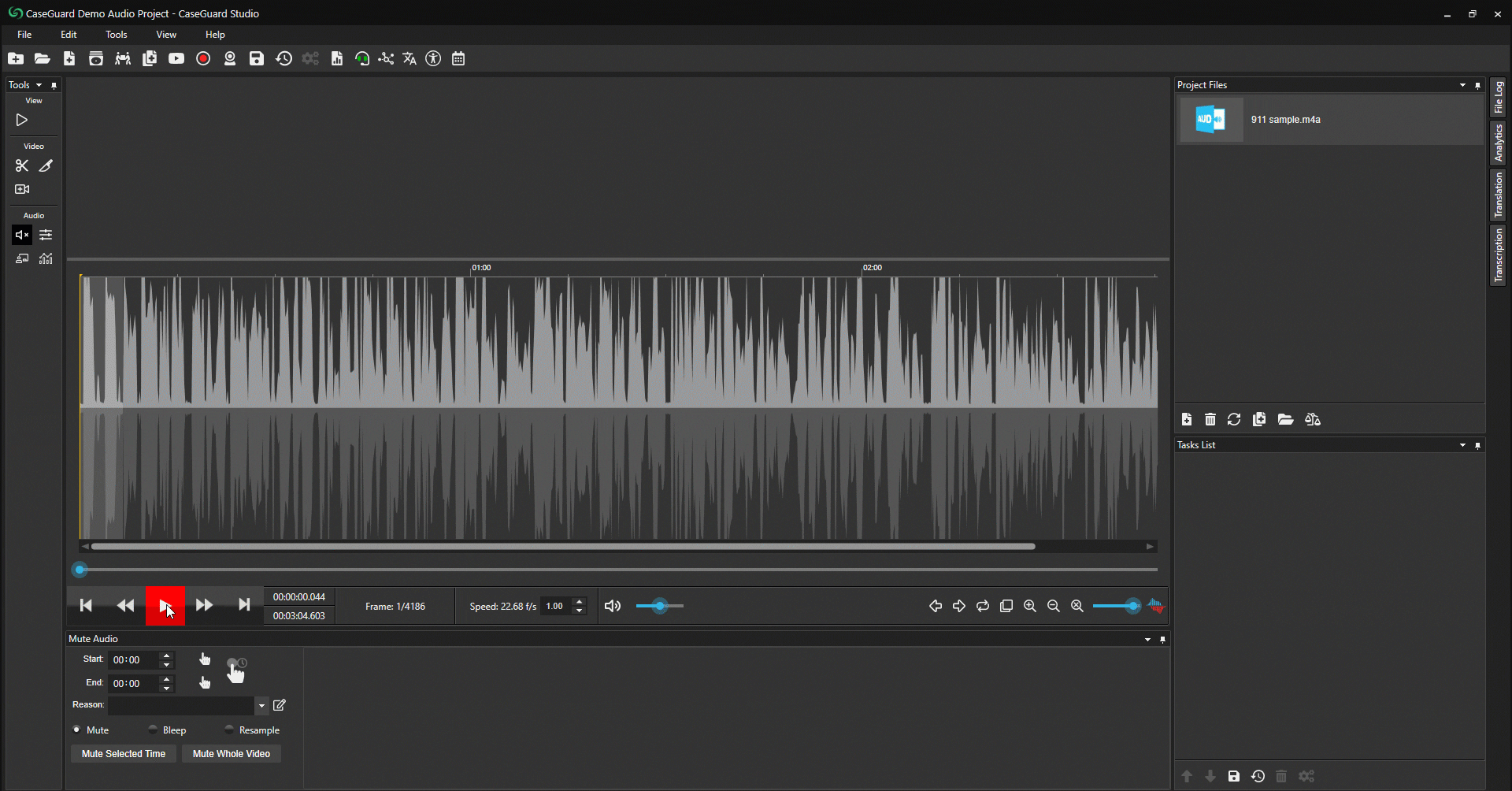Expand the Reason dropdown list
The width and height of the screenshot is (1512, 791).
[x=261, y=706]
